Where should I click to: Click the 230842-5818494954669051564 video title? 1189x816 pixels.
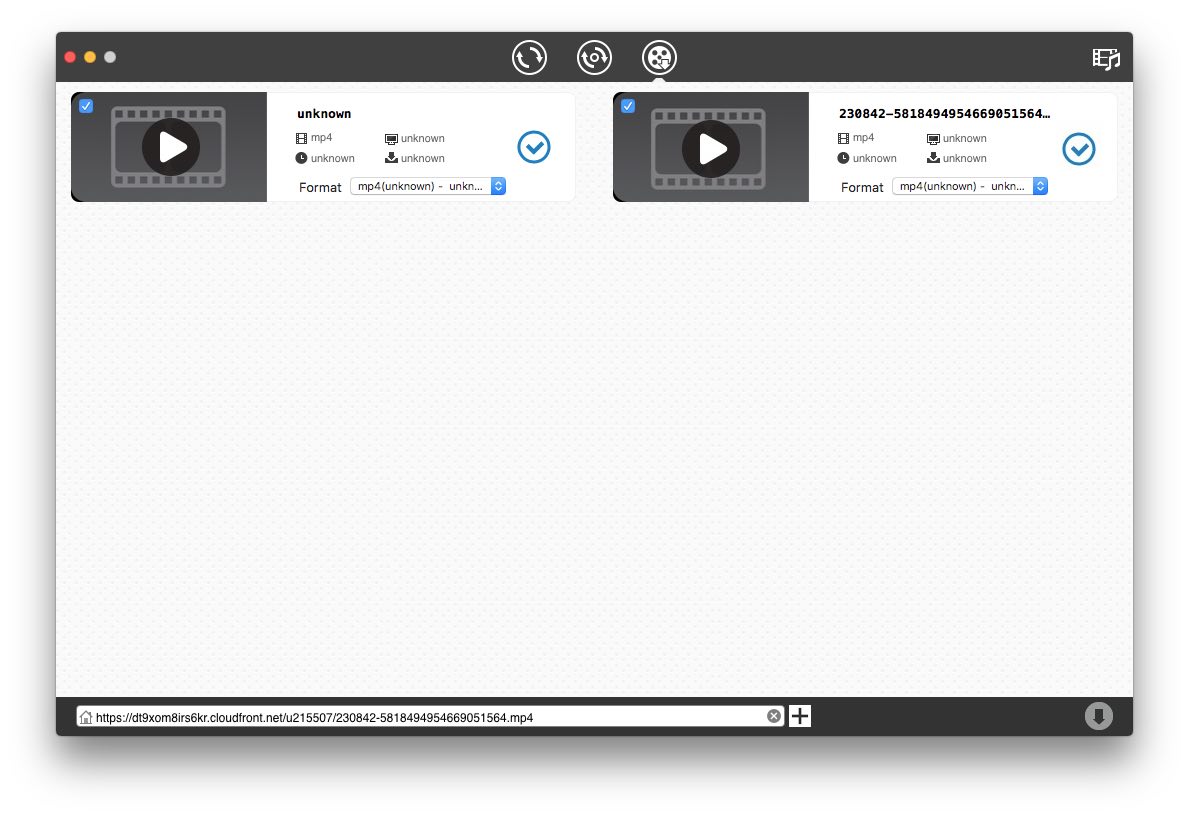click(944, 114)
